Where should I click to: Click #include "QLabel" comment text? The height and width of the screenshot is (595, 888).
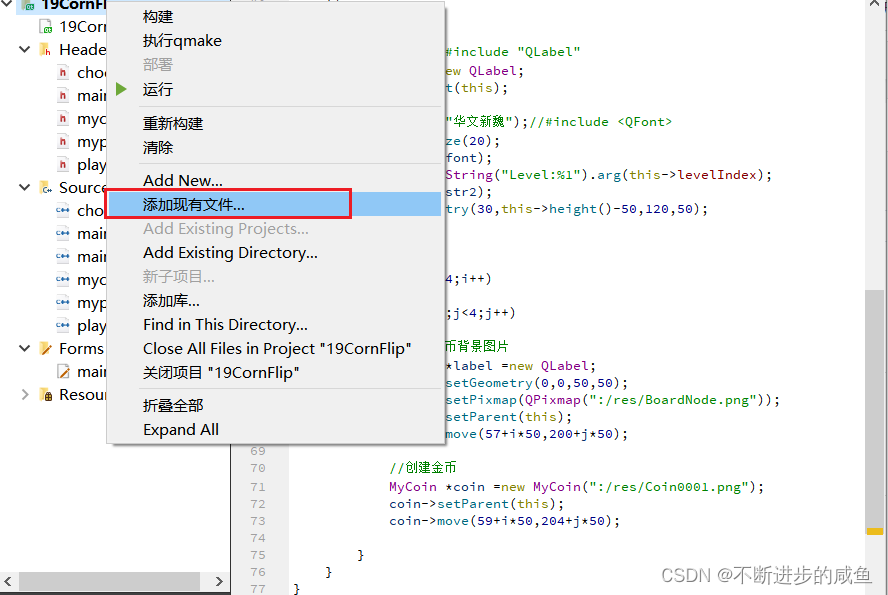[x=513, y=52]
